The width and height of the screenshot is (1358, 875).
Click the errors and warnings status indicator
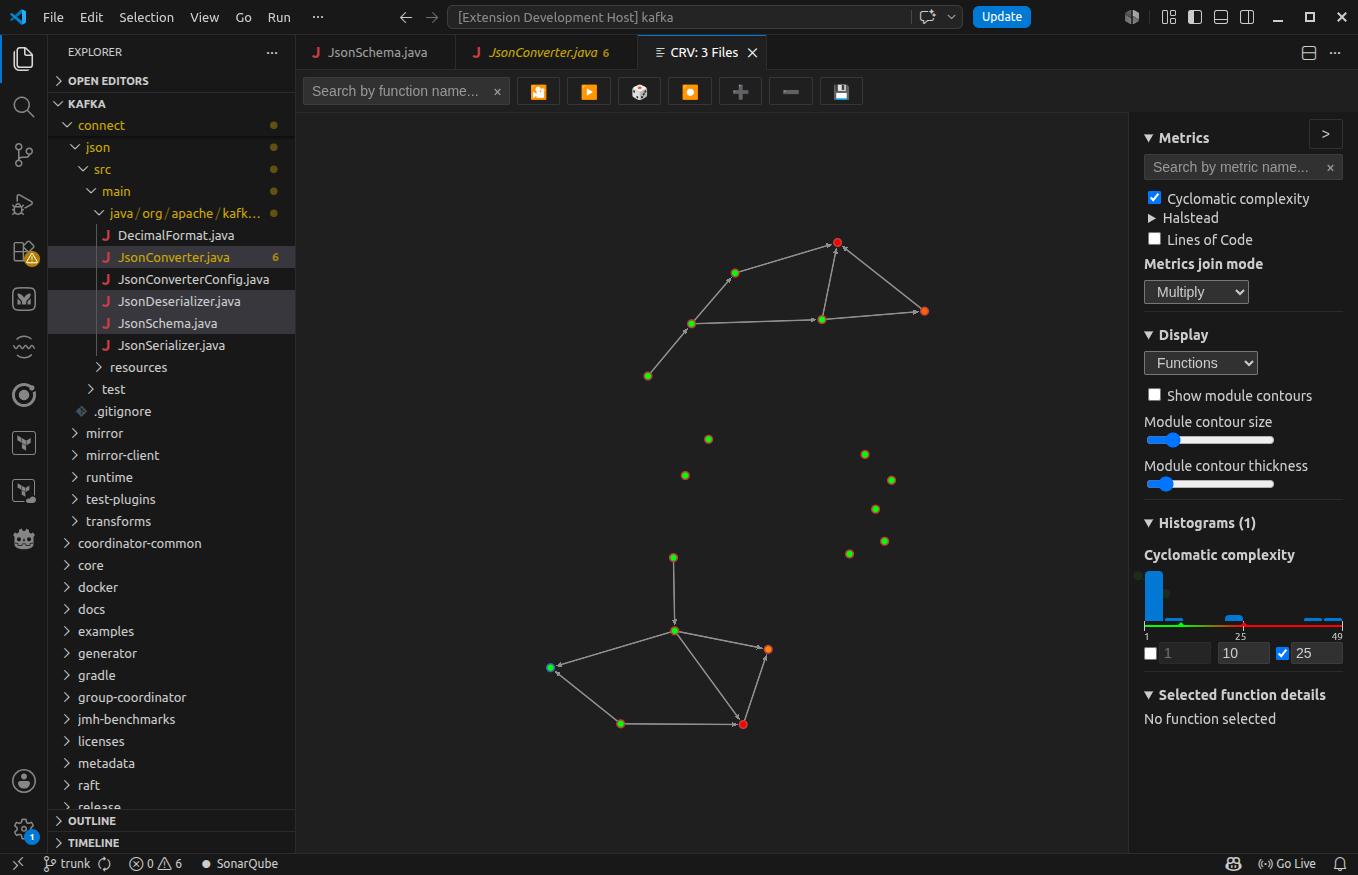[155, 864]
